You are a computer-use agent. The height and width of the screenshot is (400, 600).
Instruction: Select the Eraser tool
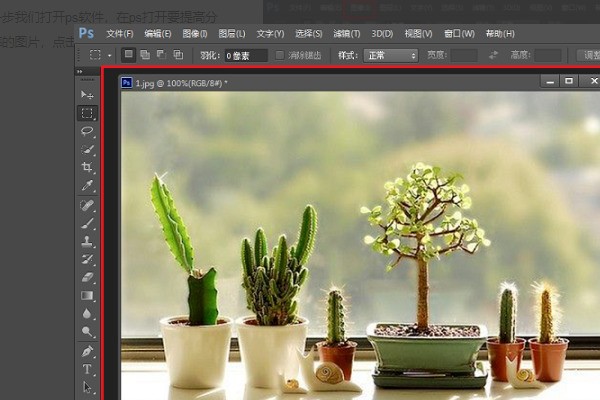[88, 277]
